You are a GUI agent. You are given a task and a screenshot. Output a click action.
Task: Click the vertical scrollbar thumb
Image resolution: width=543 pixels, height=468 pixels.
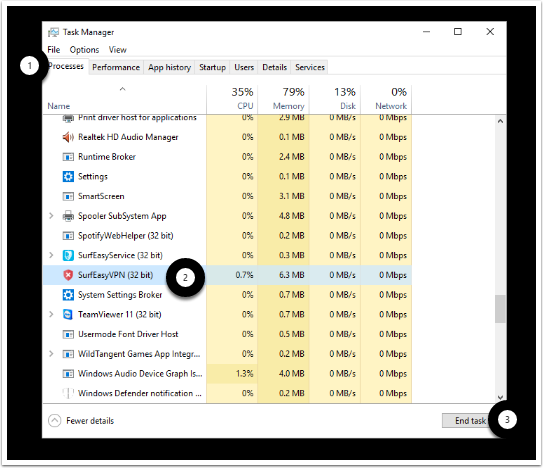(500, 309)
